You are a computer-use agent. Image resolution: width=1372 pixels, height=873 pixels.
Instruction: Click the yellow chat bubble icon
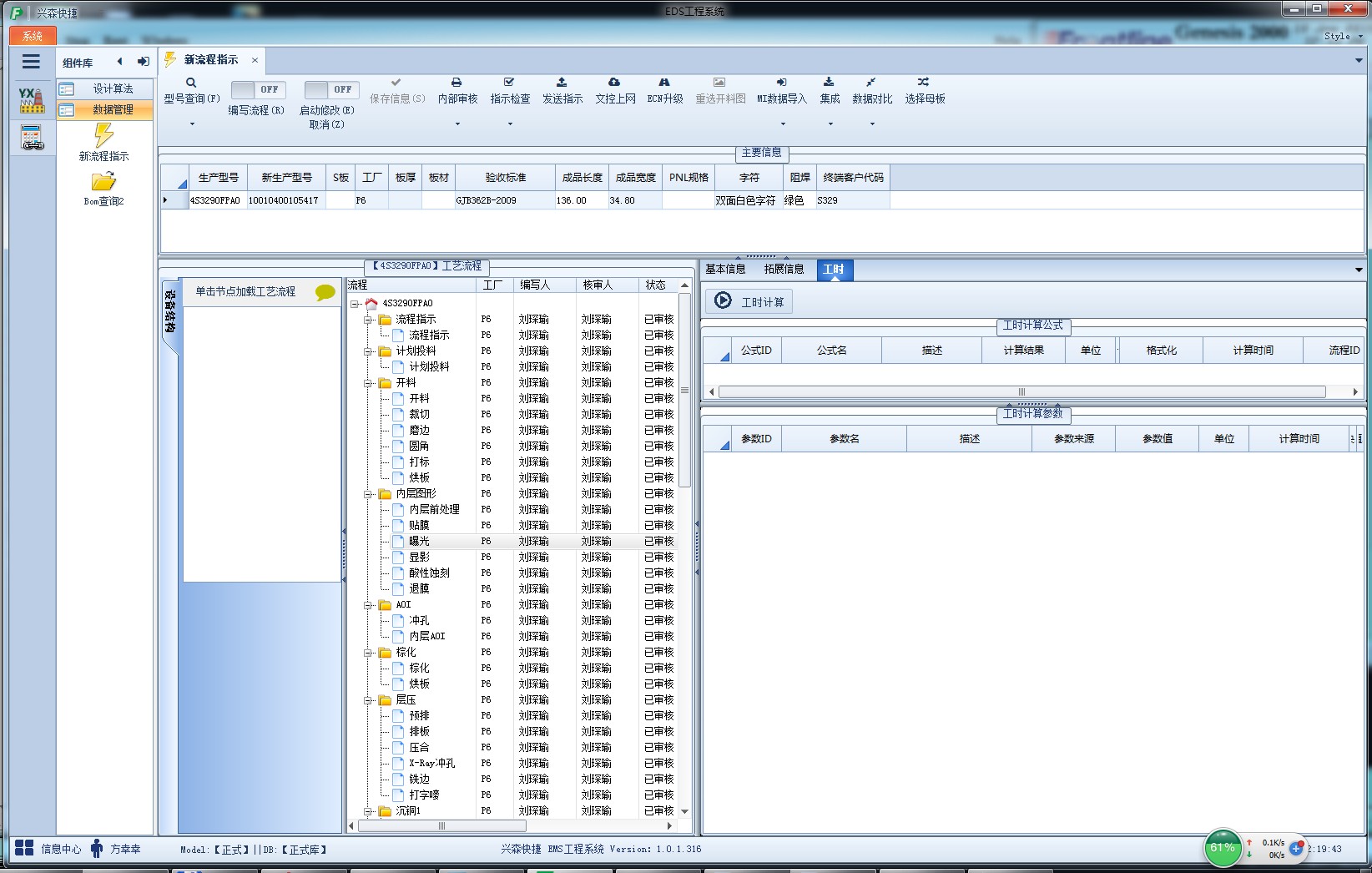(325, 292)
